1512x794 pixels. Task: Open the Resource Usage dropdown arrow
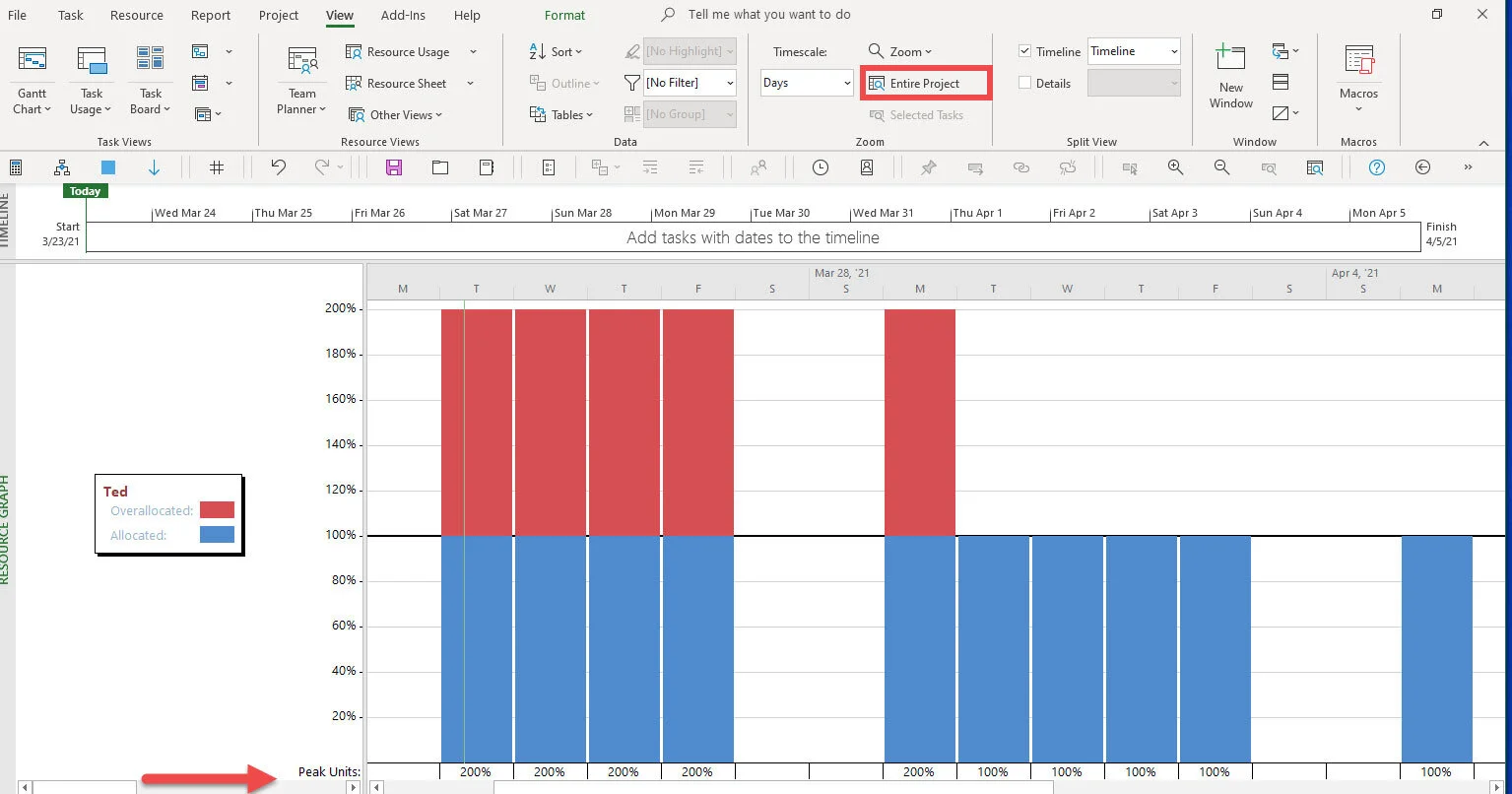tap(473, 52)
